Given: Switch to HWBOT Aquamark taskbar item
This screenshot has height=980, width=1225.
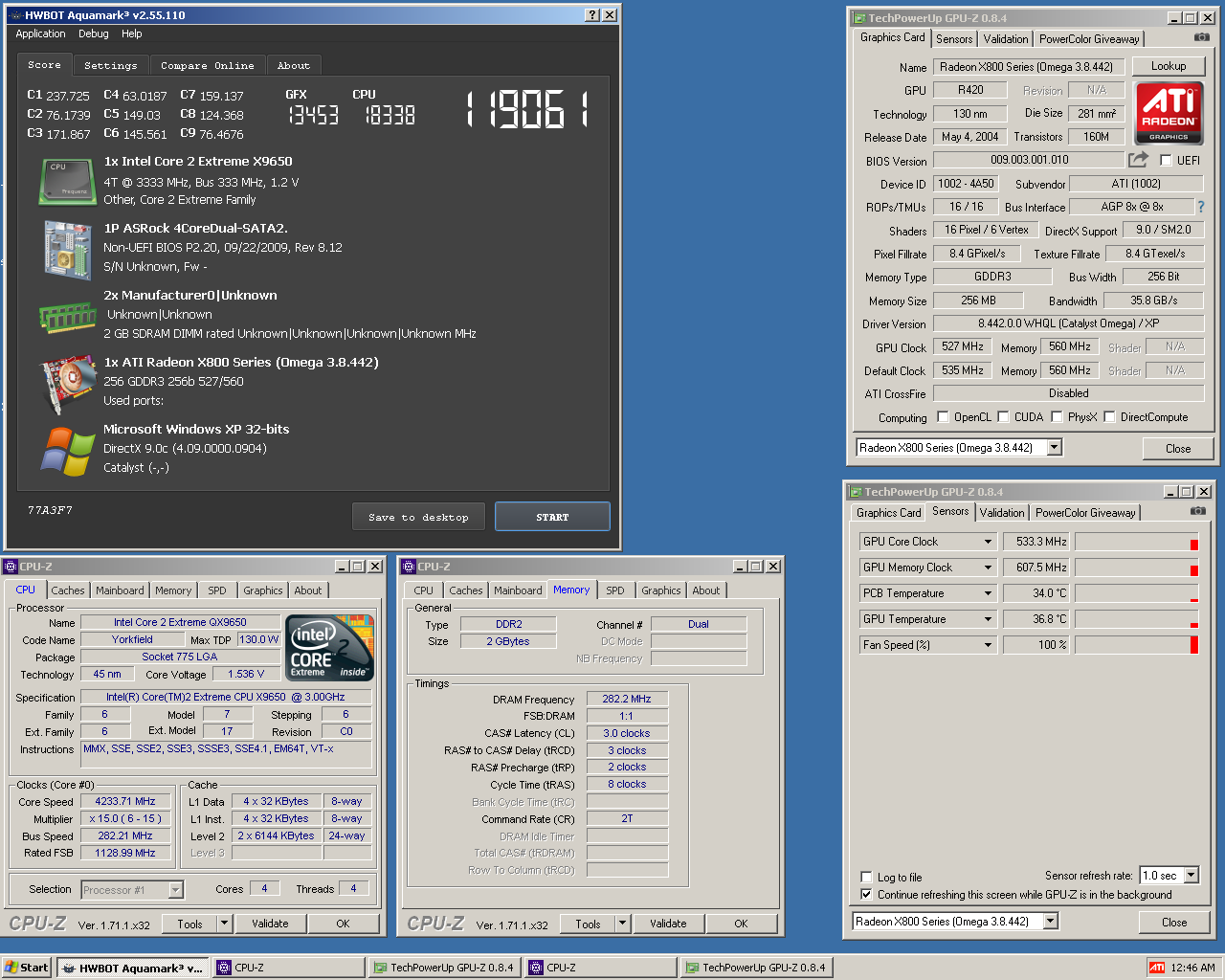Looking at the screenshot, I should [132, 968].
